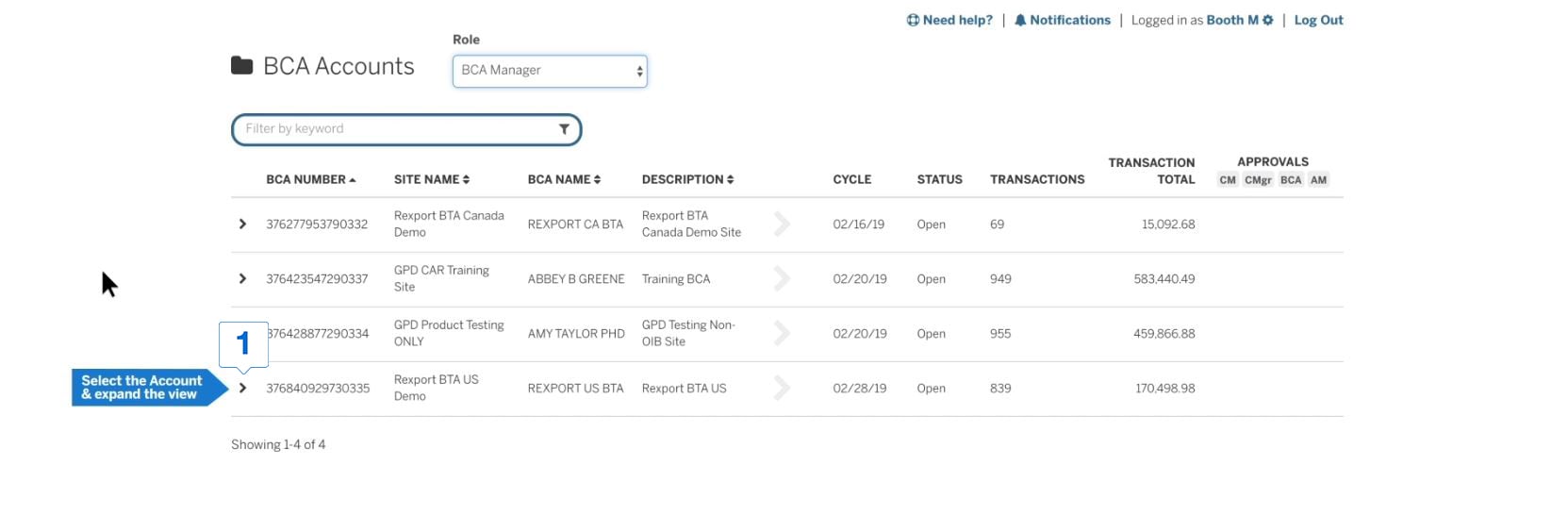Click BCA name AMY TAYLOR PHD
The height and width of the screenshot is (515, 1568).
[576, 334]
